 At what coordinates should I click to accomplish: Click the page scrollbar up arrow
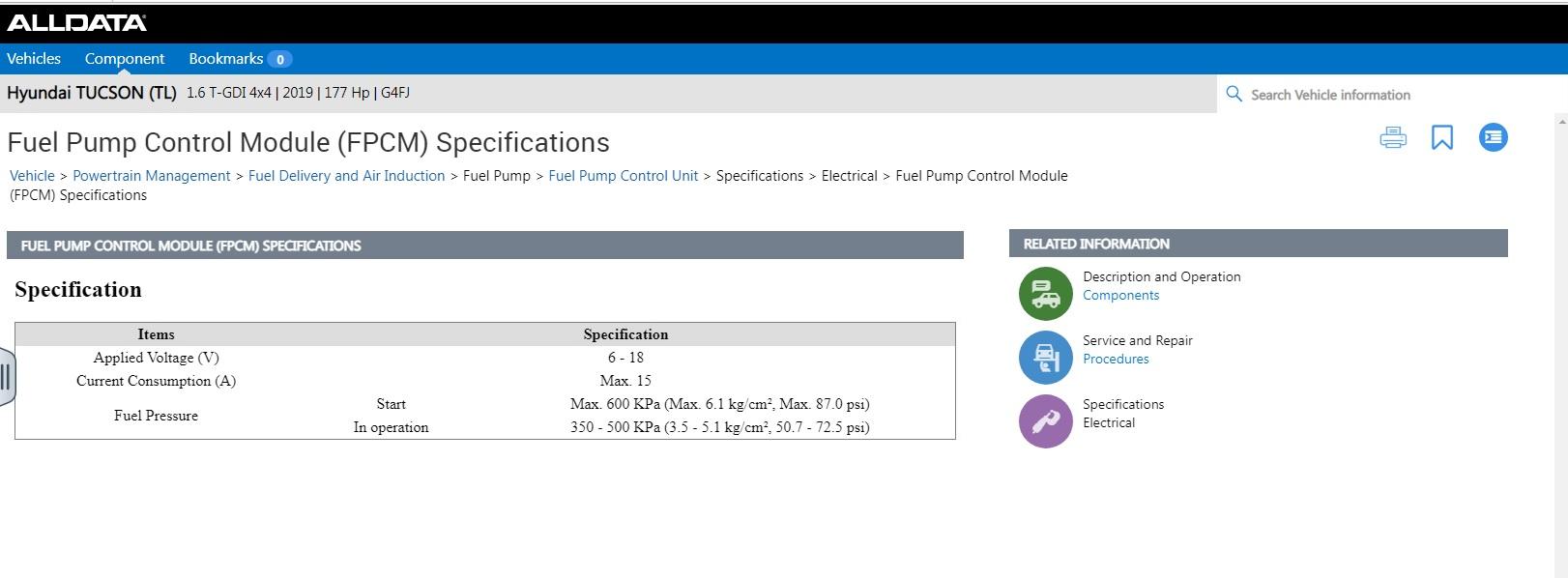1560,121
